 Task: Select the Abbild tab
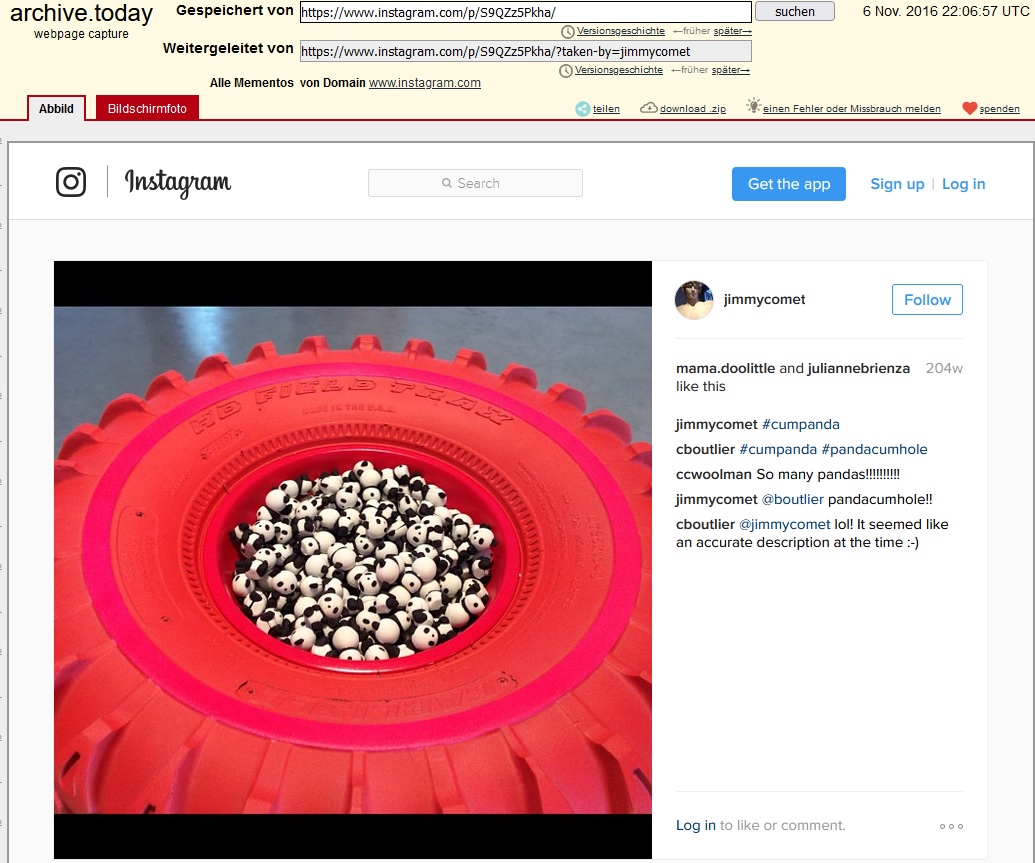tap(56, 108)
